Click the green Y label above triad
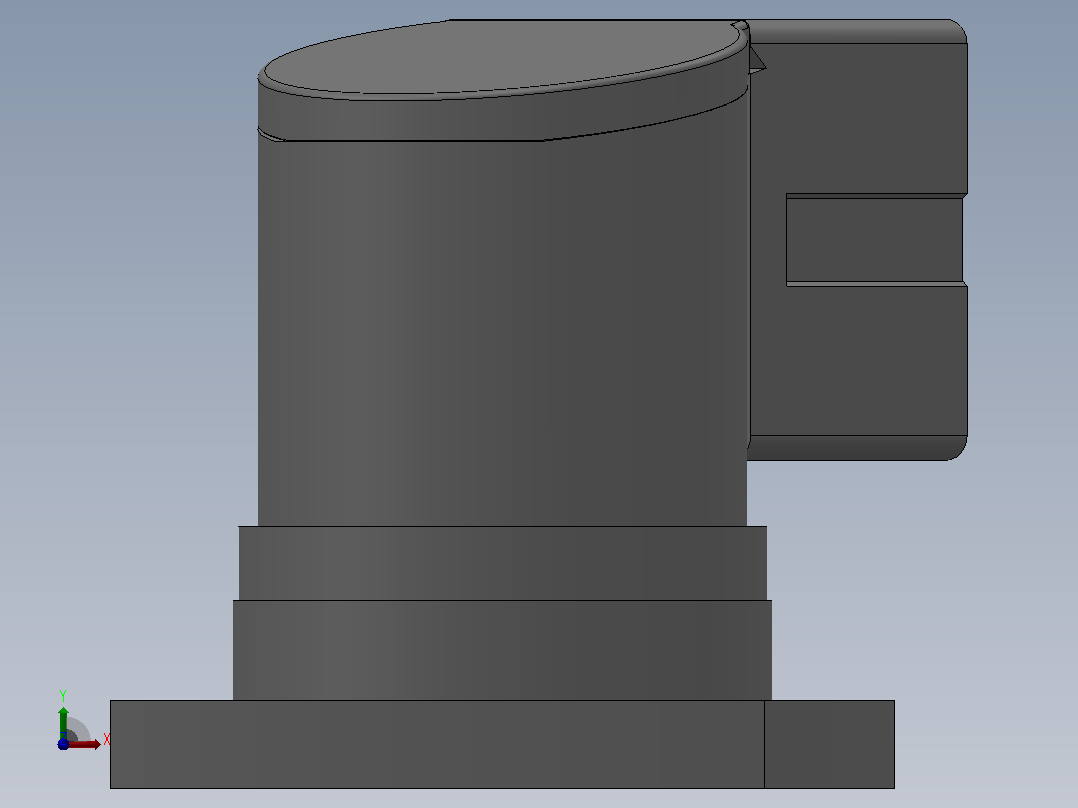The height and width of the screenshot is (808, 1078). [x=63, y=695]
